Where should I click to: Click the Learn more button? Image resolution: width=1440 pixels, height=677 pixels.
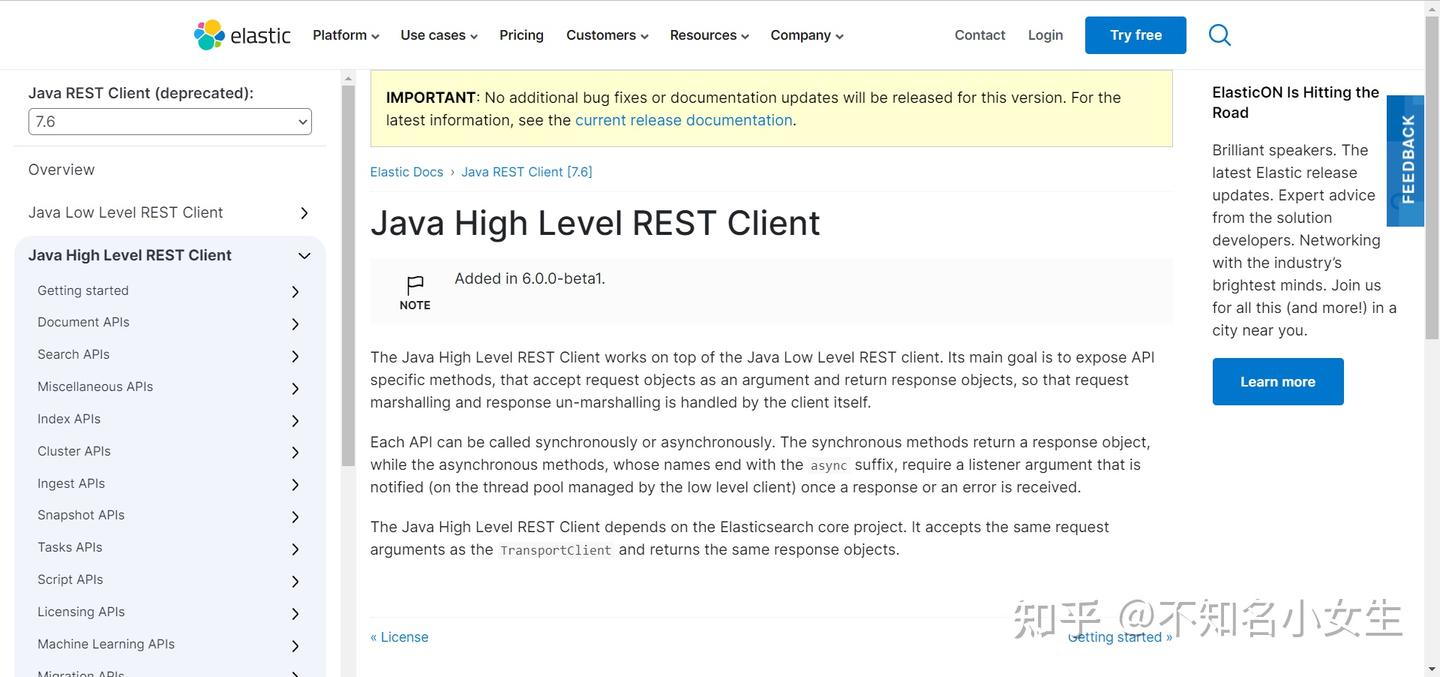point(1277,381)
